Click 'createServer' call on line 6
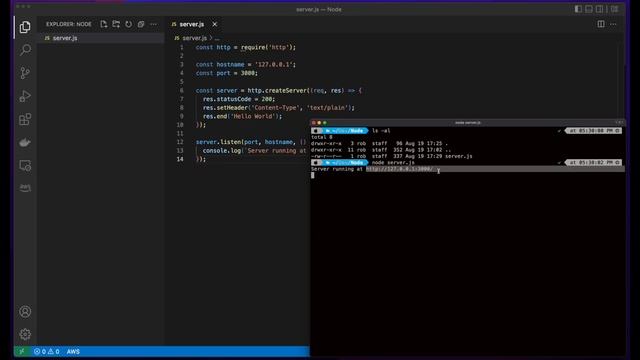 pos(287,91)
